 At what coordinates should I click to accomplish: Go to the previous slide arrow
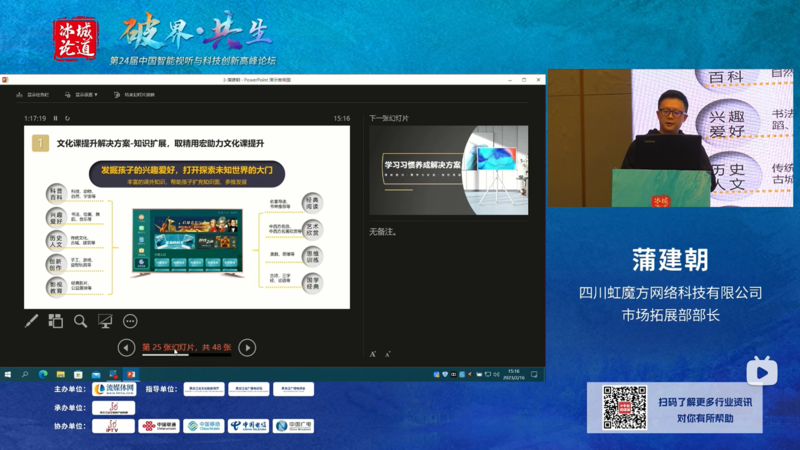coord(126,347)
